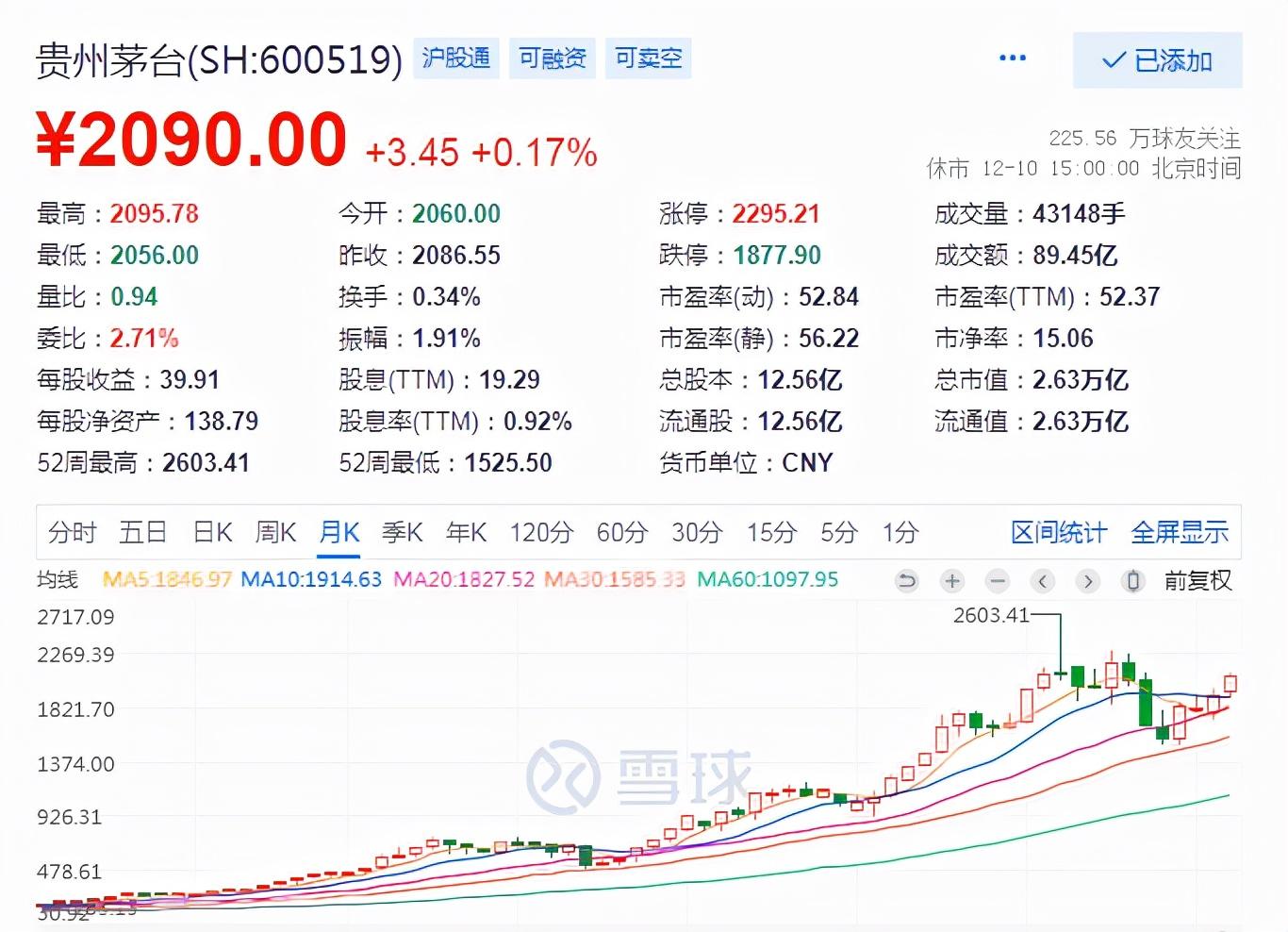The height and width of the screenshot is (932, 1288).
Task: Click the 2717.09 y-axis price label
Action: coord(75,618)
